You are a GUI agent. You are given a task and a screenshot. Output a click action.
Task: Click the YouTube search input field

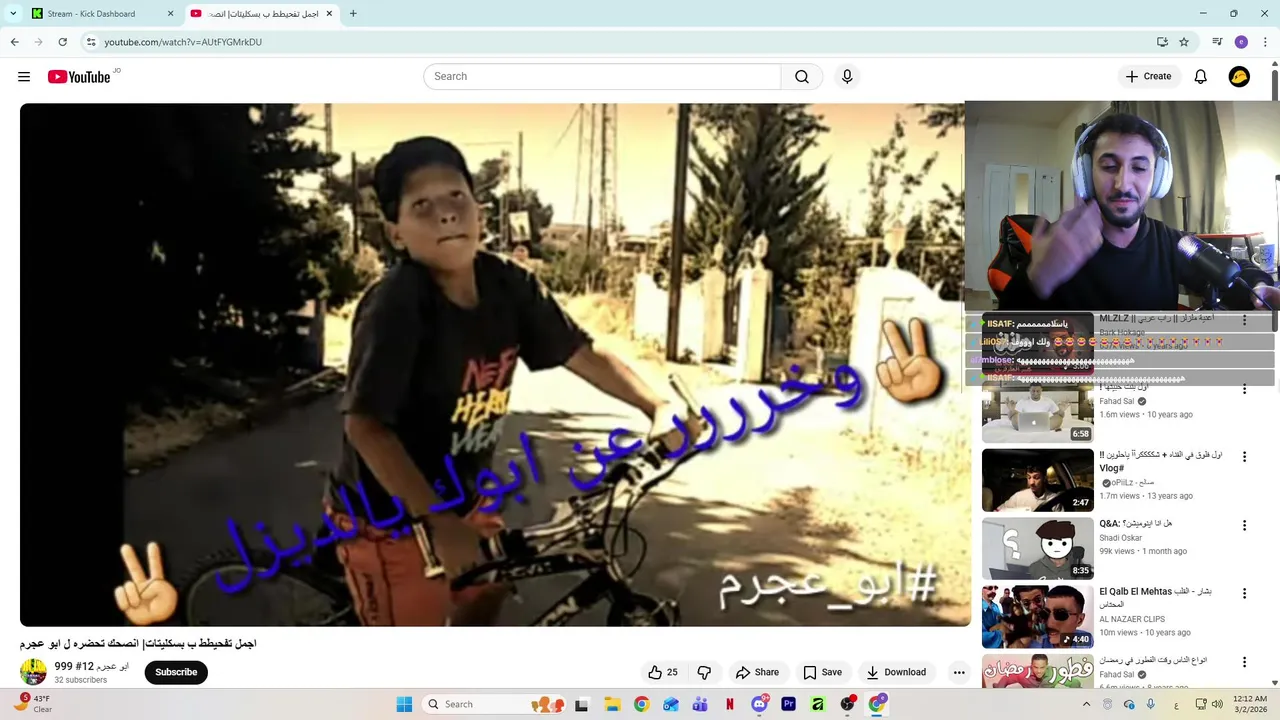(x=602, y=77)
